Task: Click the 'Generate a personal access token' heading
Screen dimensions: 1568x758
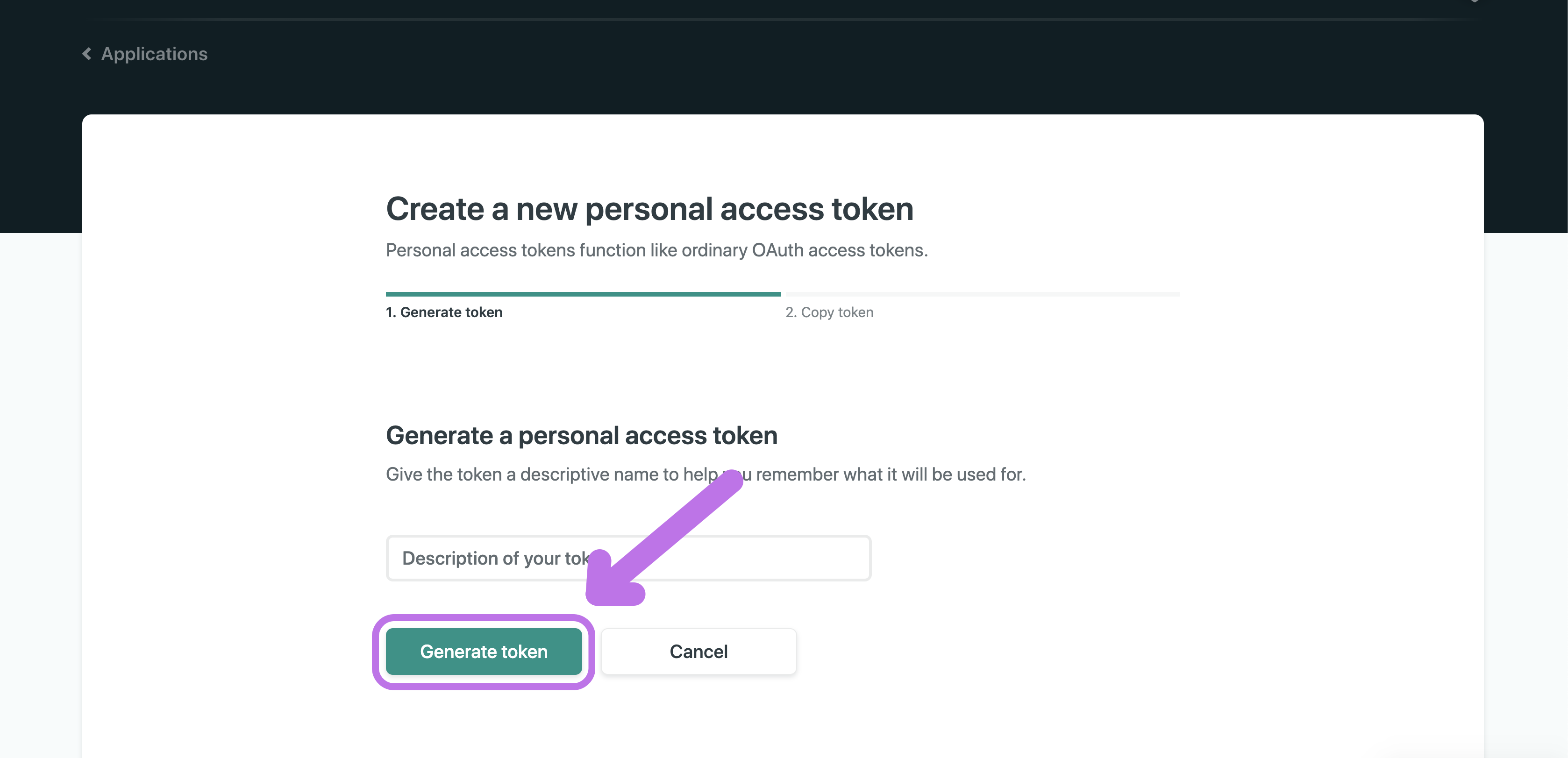Action: pyautogui.click(x=581, y=436)
